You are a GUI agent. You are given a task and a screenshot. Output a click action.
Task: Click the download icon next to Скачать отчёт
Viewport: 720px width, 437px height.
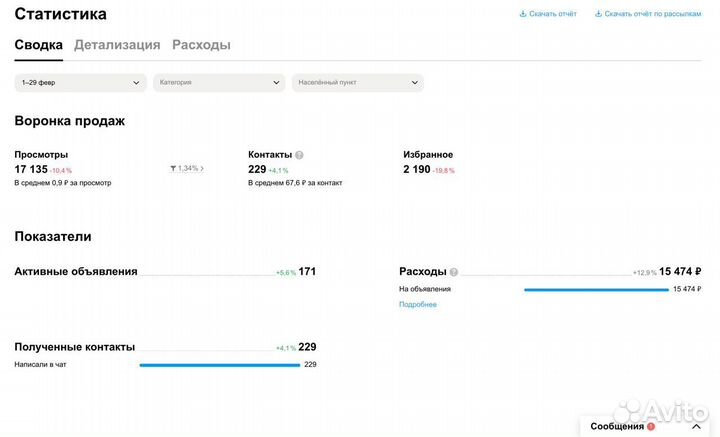pyautogui.click(x=523, y=14)
